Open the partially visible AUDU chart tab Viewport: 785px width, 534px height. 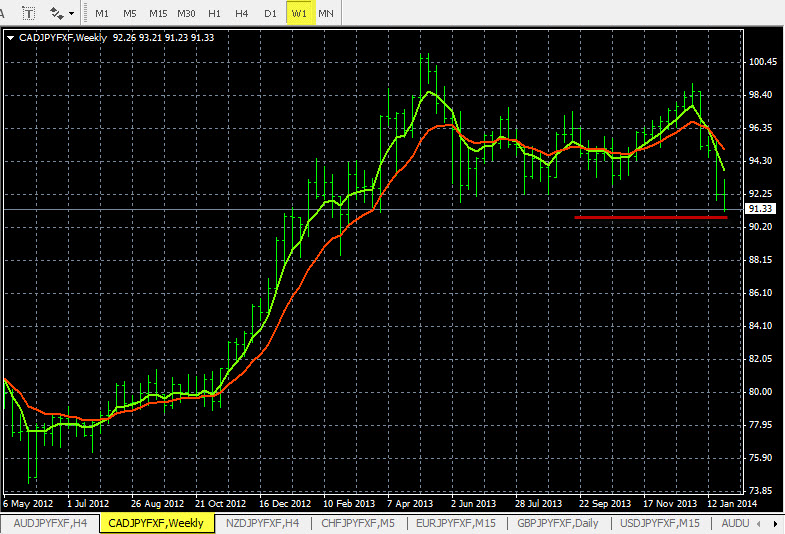tap(735, 523)
